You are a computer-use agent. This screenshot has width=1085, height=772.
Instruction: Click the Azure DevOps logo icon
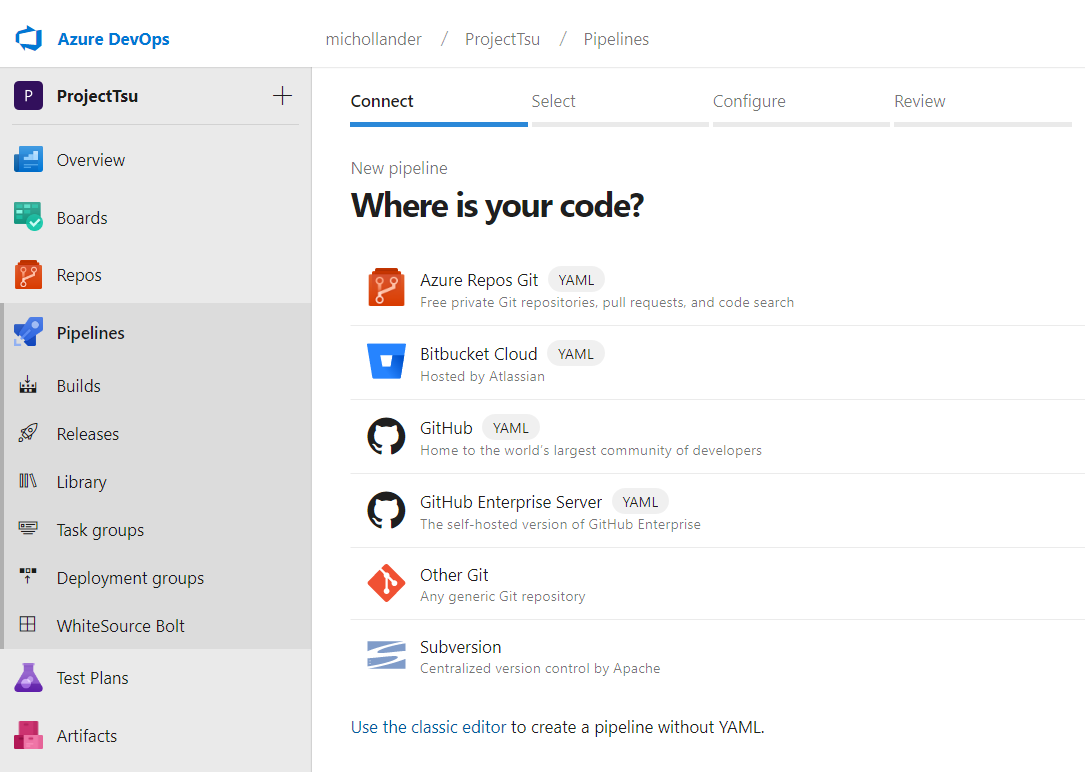tap(27, 40)
